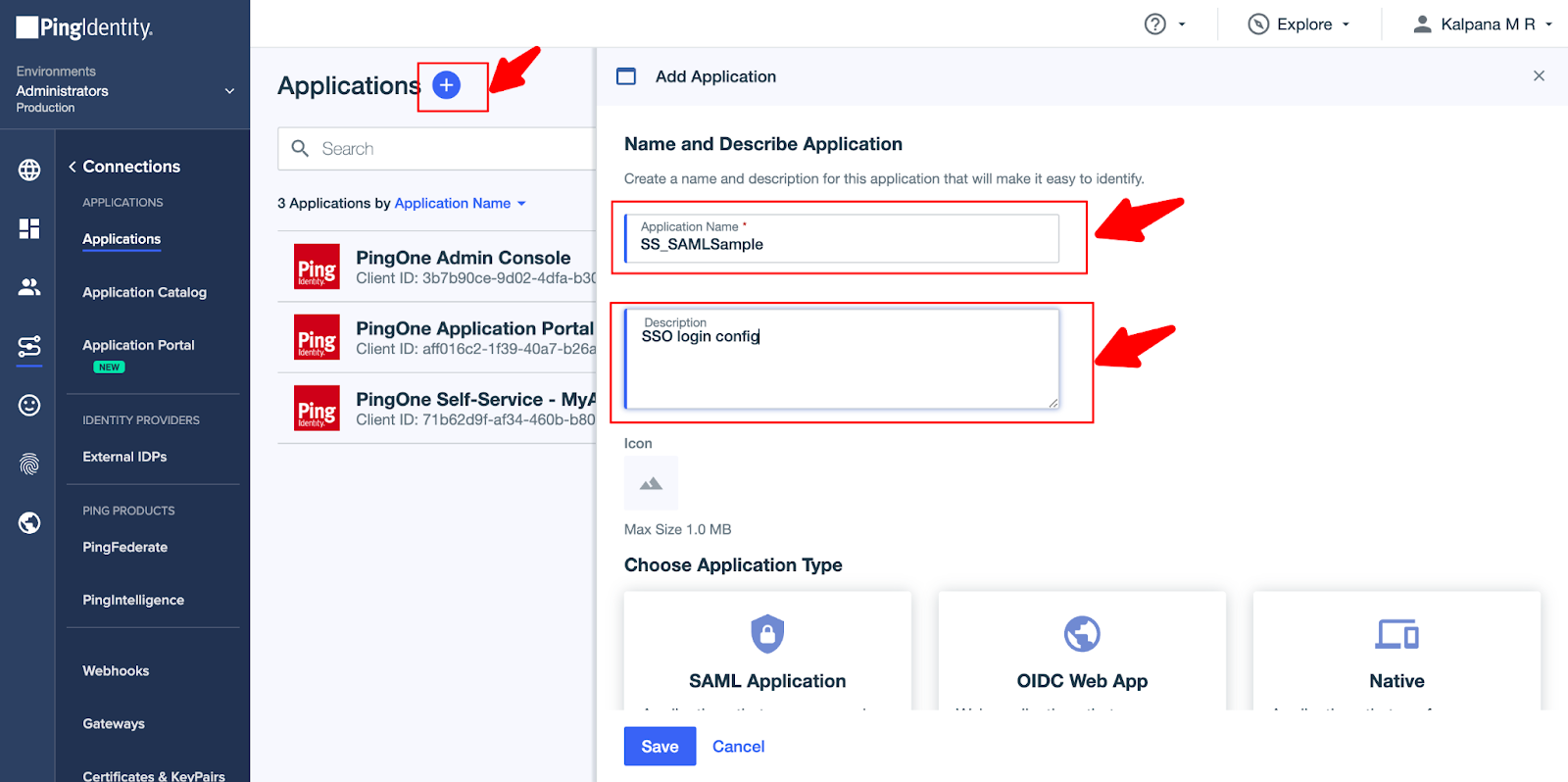Collapse the Connections menu back chevron
The image size is (1568, 782).
(73, 167)
